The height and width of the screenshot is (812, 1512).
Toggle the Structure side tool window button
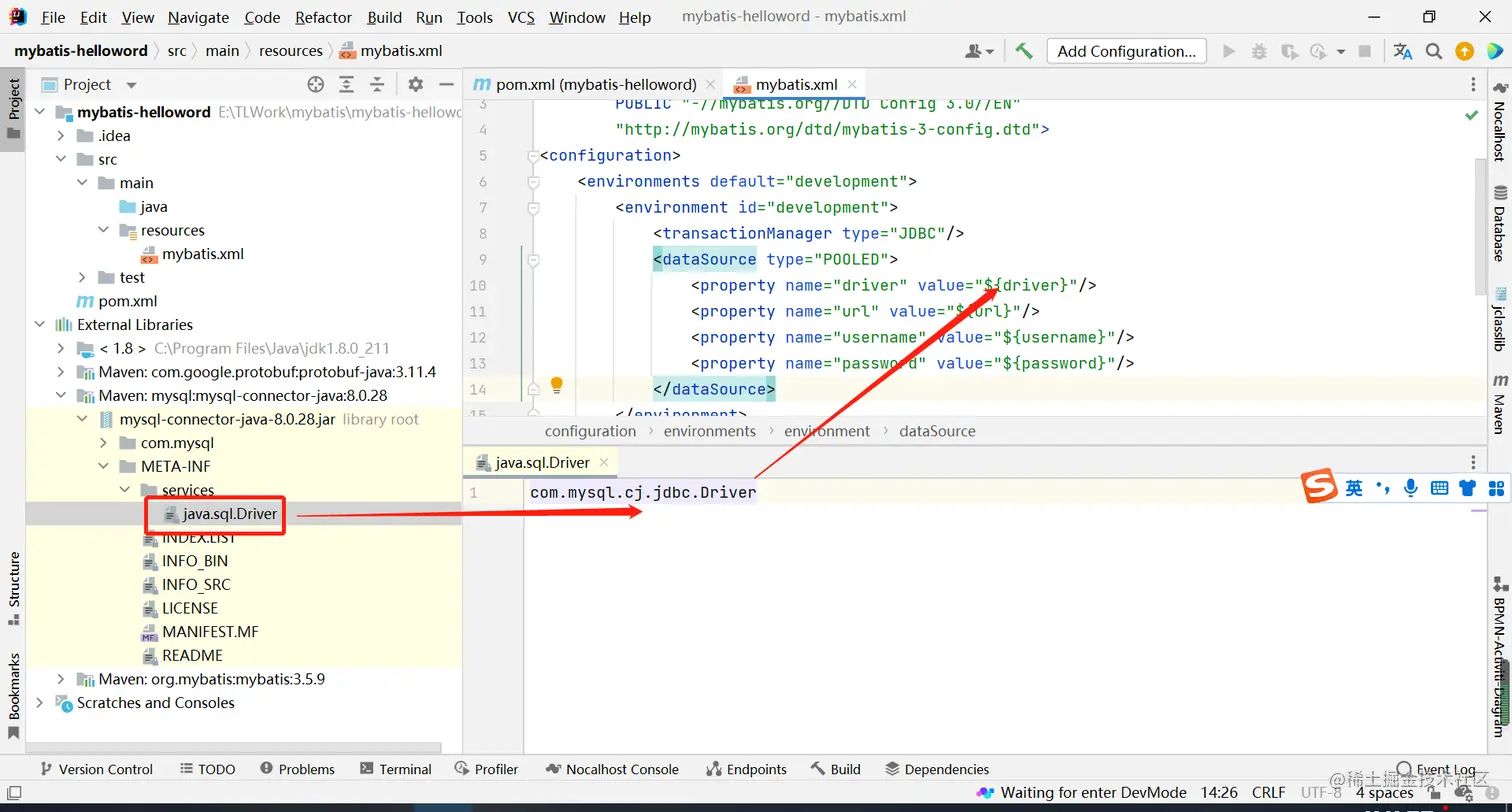point(13,589)
